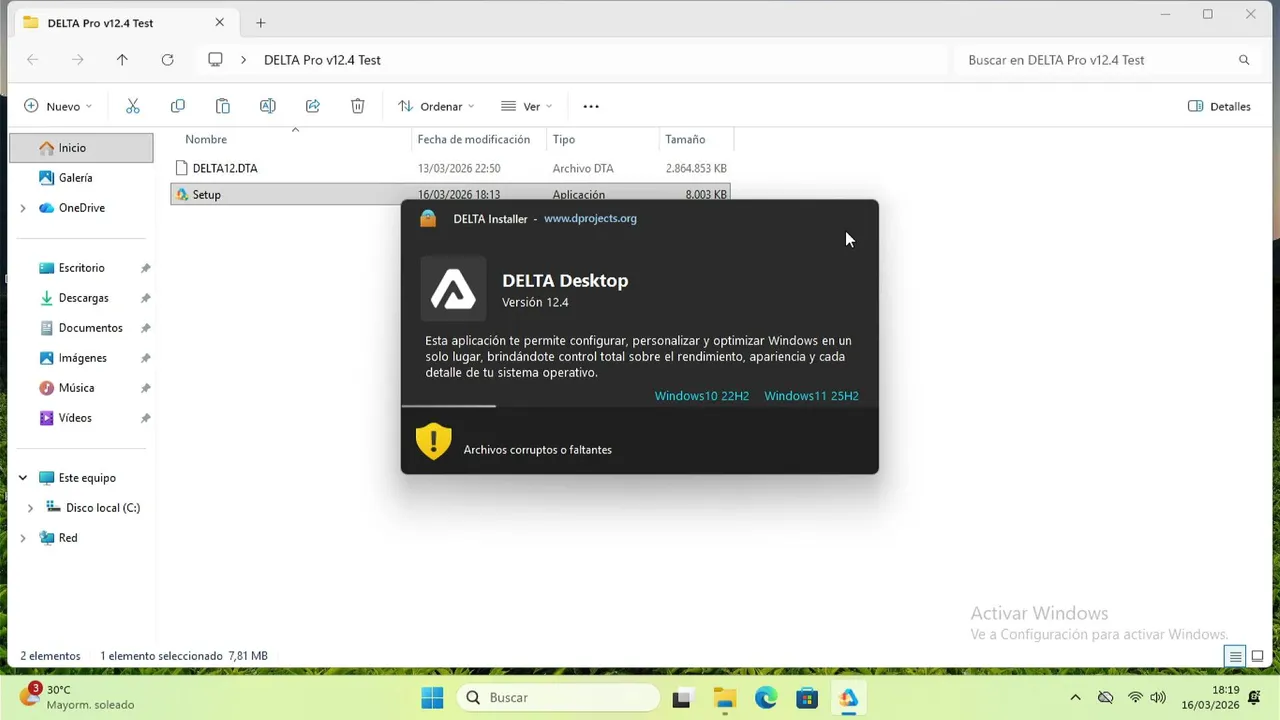This screenshot has width=1280, height=720.
Task: Click the monitor icon in address bar
Action: (215, 60)
